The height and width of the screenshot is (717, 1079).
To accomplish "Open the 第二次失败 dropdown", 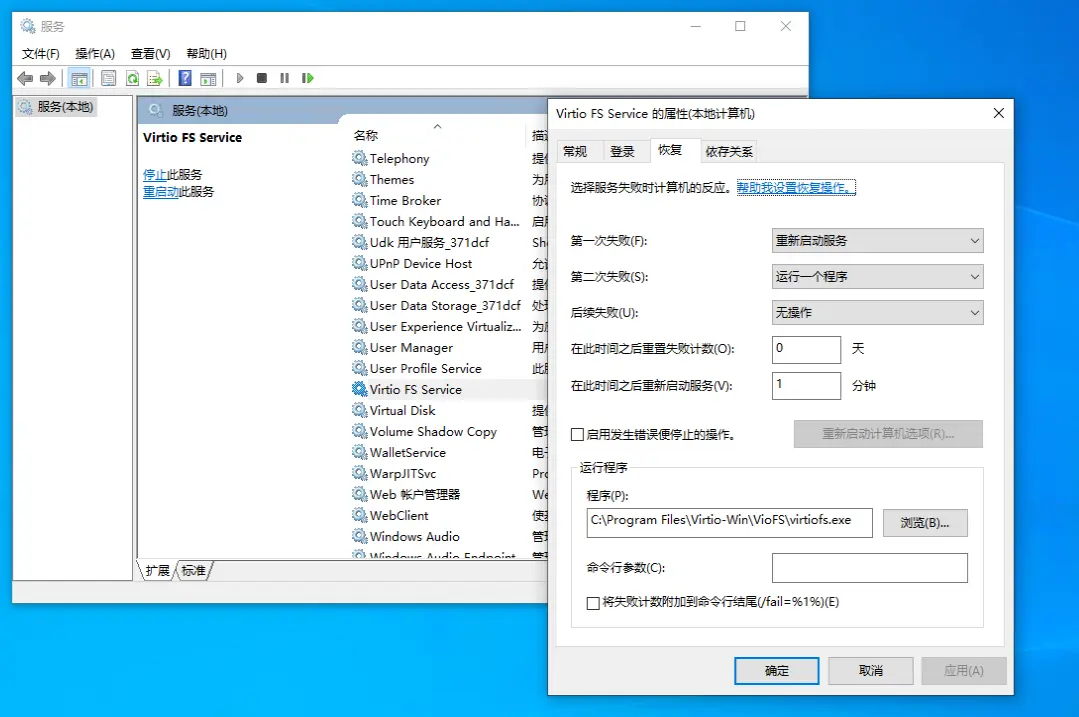I will coord(972,276).
